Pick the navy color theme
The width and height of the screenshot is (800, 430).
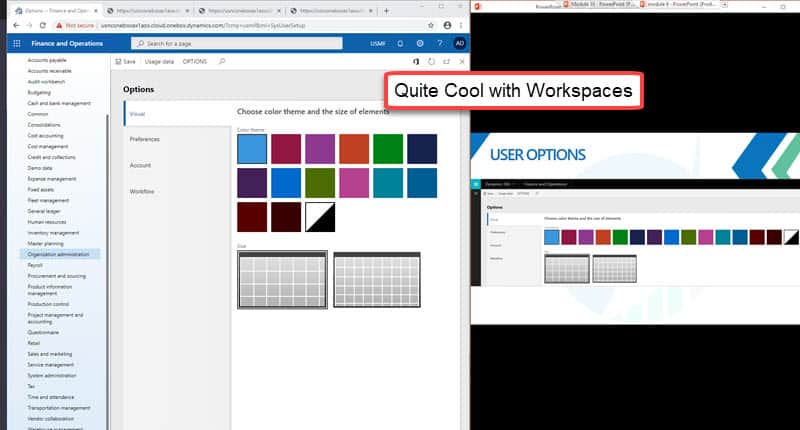coord(422,148)
